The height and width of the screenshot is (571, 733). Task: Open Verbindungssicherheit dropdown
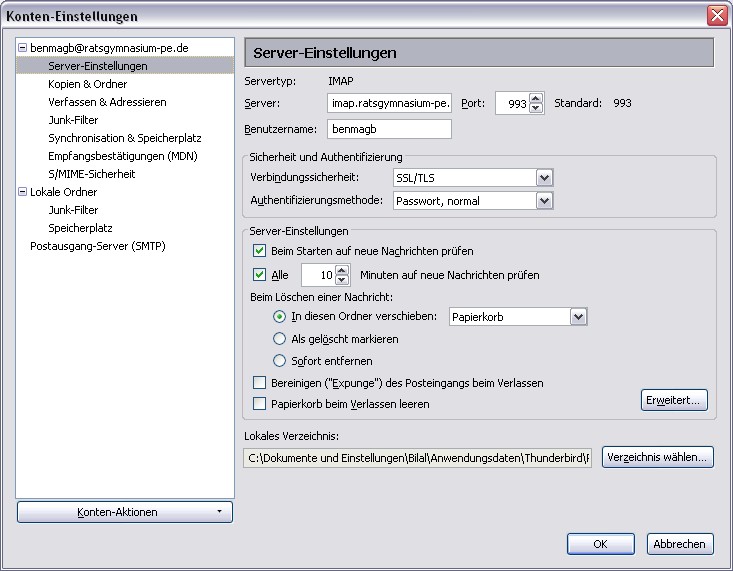pyautogui.click(x=544, y=177)
